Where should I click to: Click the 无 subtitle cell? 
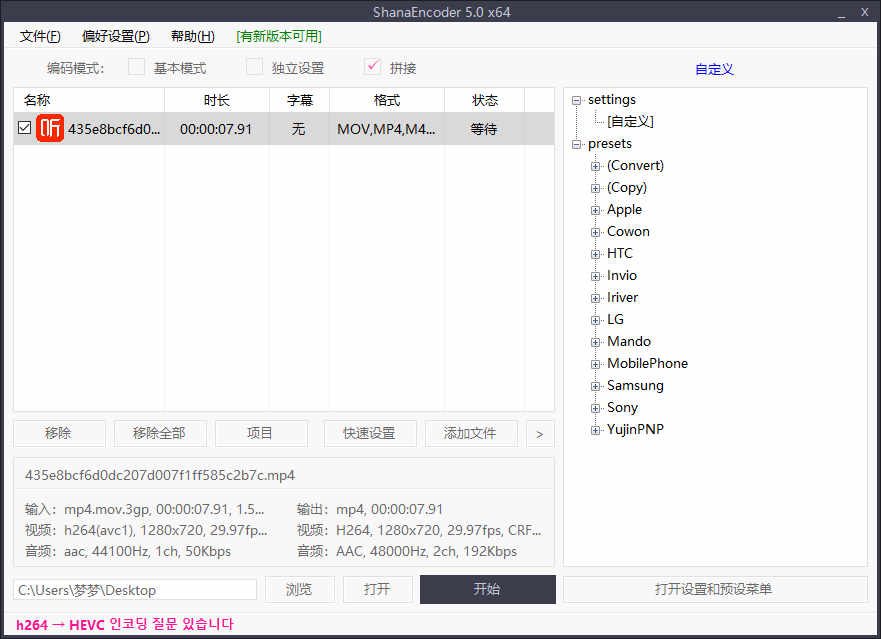click(298, 129)
